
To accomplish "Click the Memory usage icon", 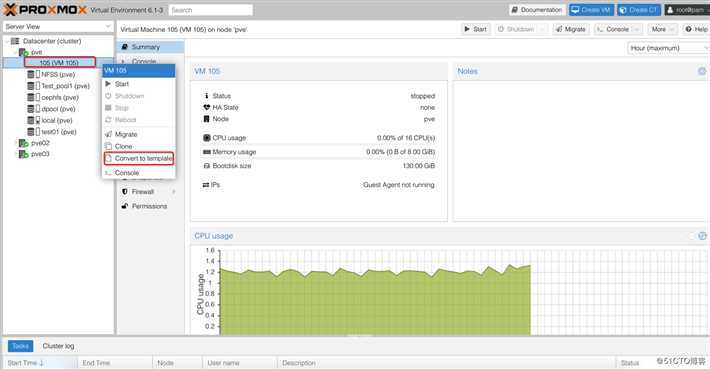I will pos(206,152).
